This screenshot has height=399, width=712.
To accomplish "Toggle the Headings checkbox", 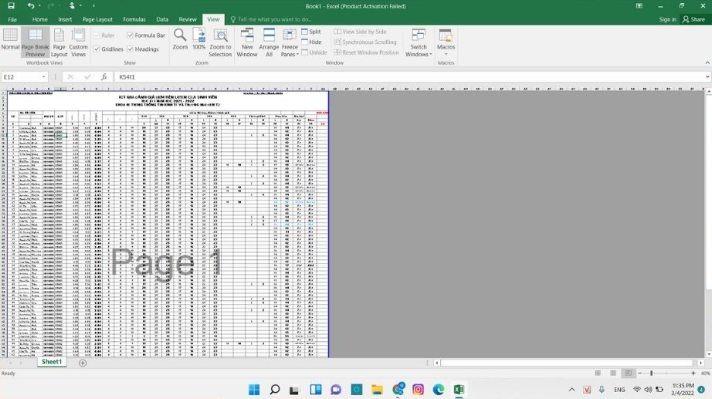I will pyautogui.click(x=130, y=49).
